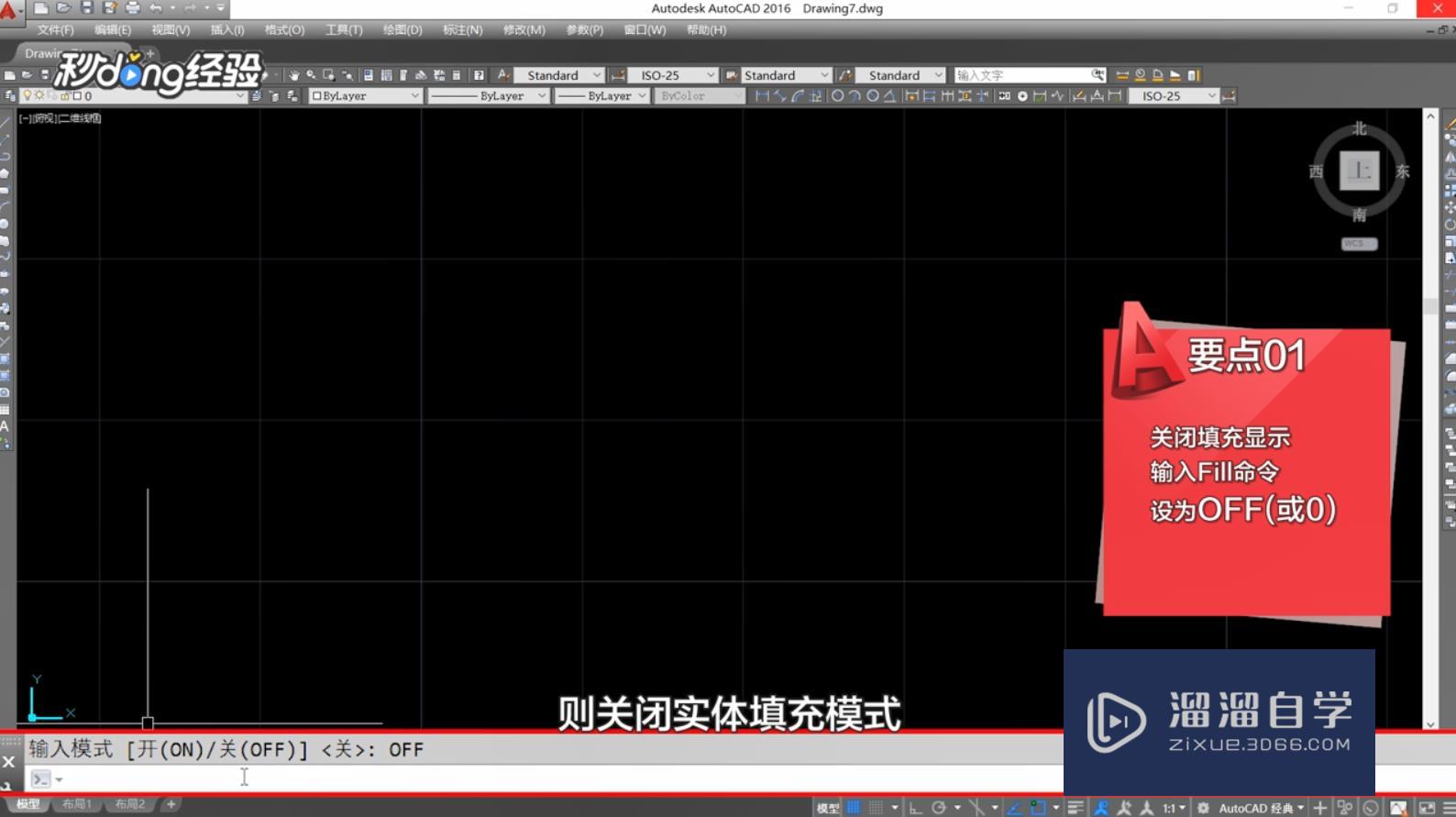Click the 模型 model tab
The image size is (1456, 817).
point(28,804)
